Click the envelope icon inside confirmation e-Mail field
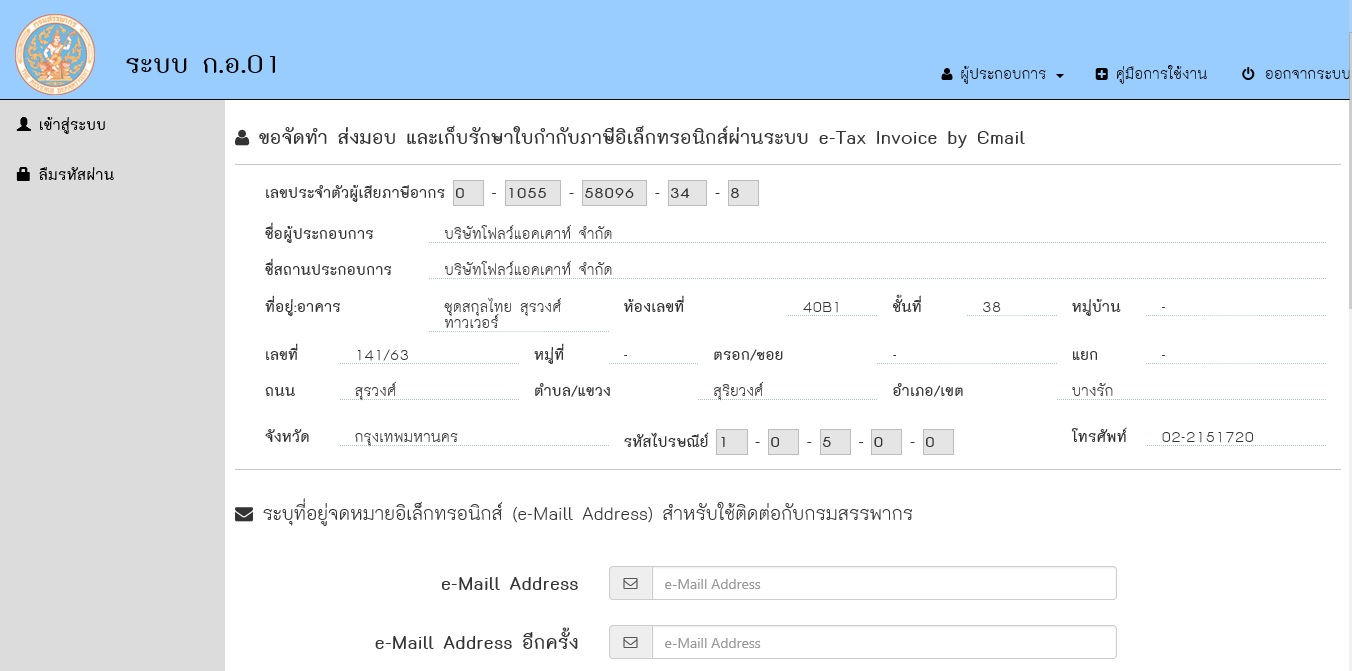Screen dimensions: 1352x671 631,642
